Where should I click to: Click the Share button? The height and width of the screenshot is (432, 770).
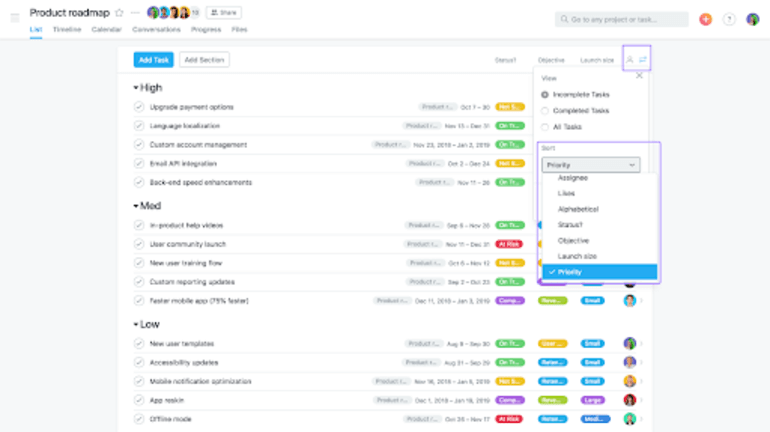(223, 12)
